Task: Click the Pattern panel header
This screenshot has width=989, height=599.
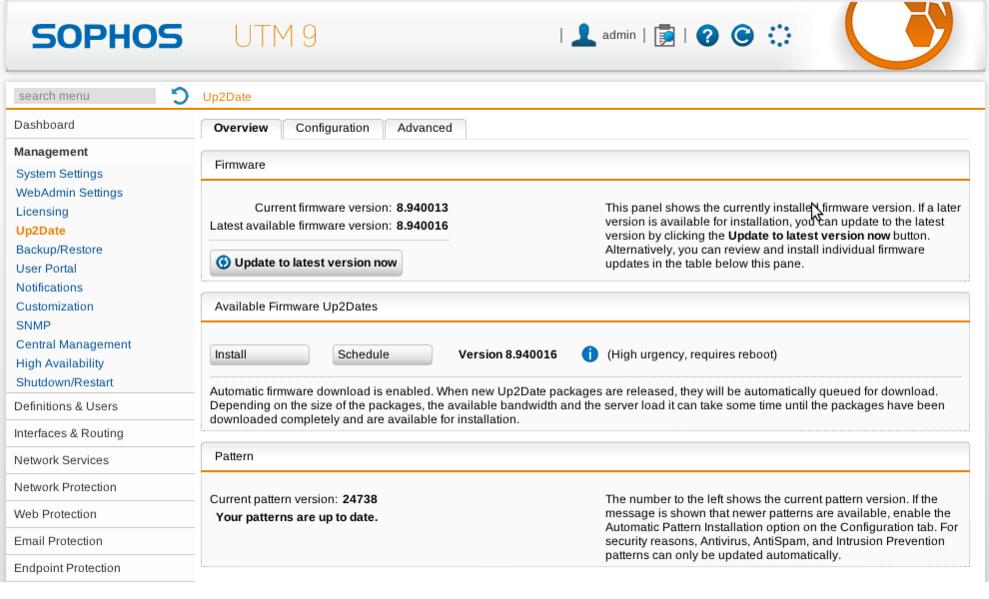Action: pyautogui.click(x=585, y=456)
